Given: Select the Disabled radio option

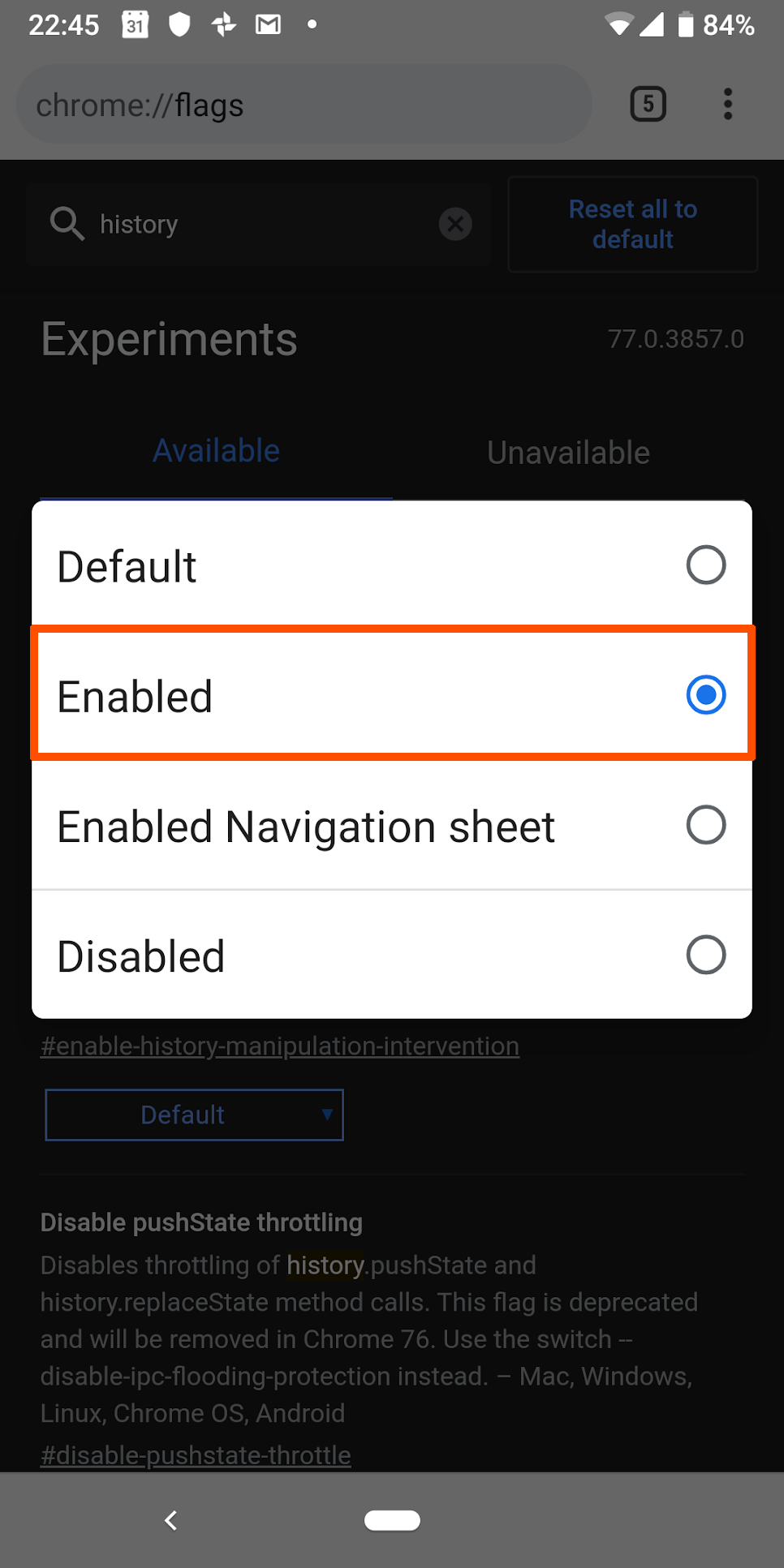Looking at the screenshot, I should 392,956.
